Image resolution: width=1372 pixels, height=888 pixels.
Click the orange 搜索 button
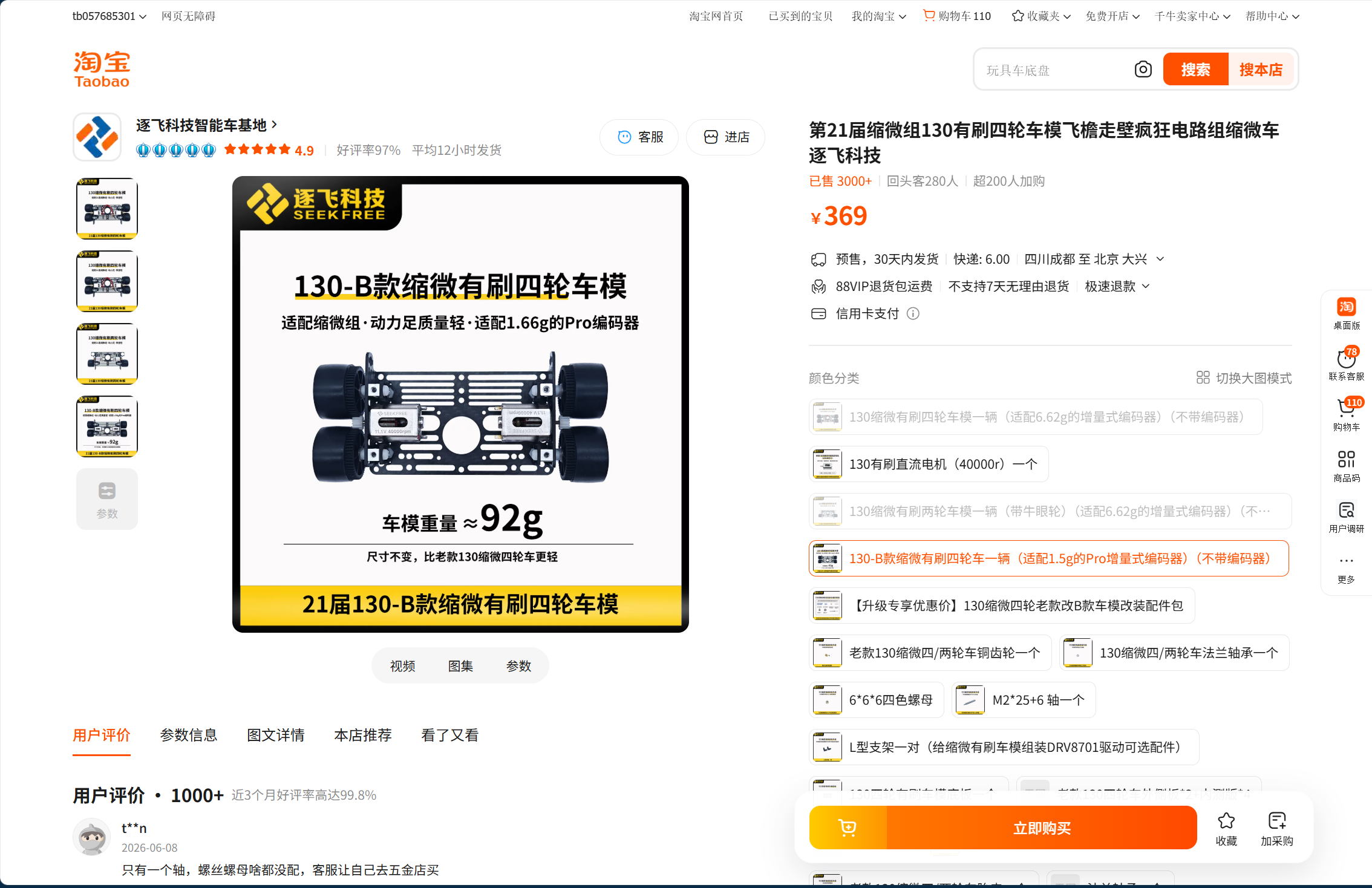tap(1196, 70)
